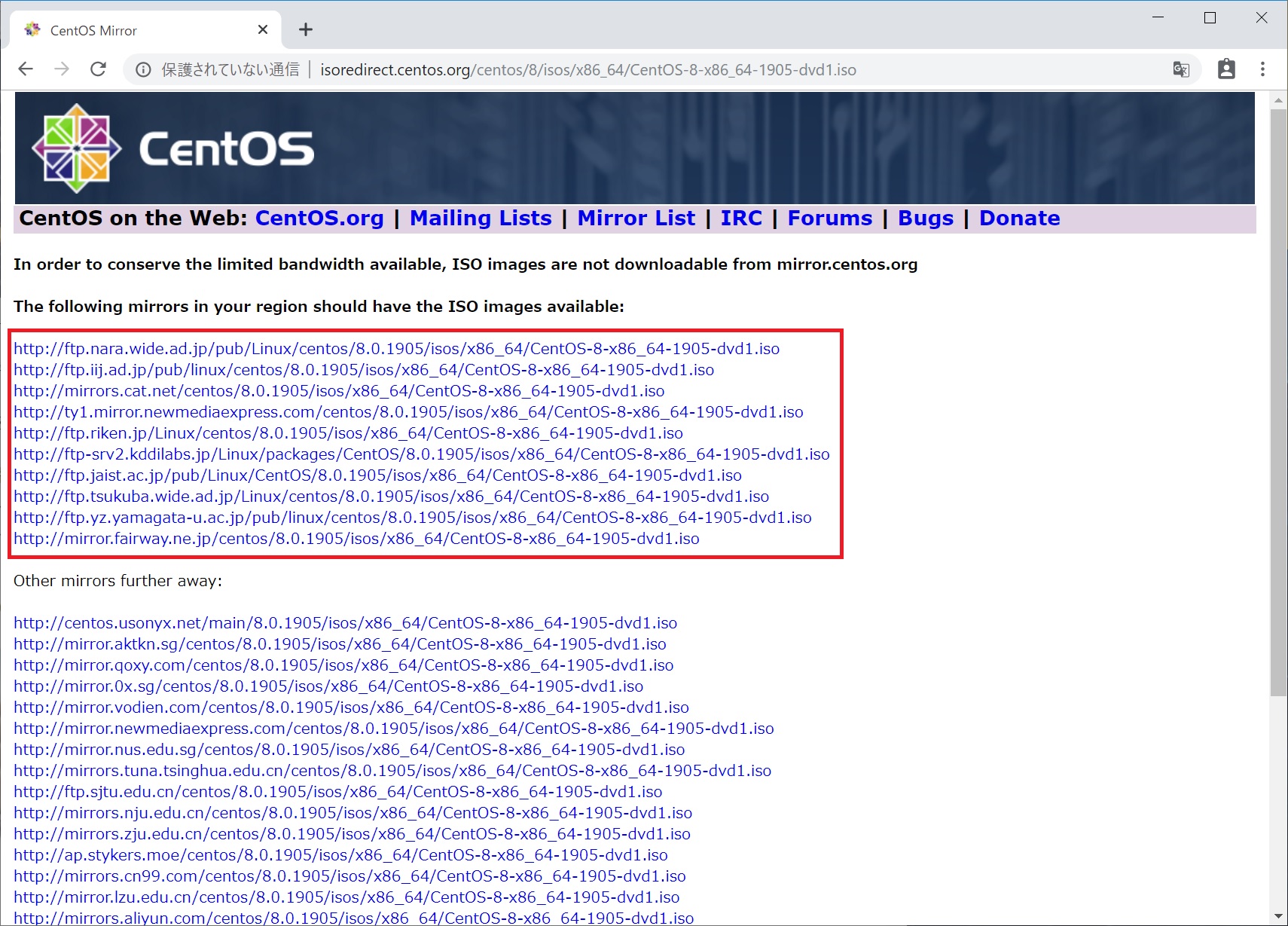The height and width of the screenshot is (926, 1288).
Task: Open the mirror.0x.sg mirror link
Action: (x=328, y=686)
